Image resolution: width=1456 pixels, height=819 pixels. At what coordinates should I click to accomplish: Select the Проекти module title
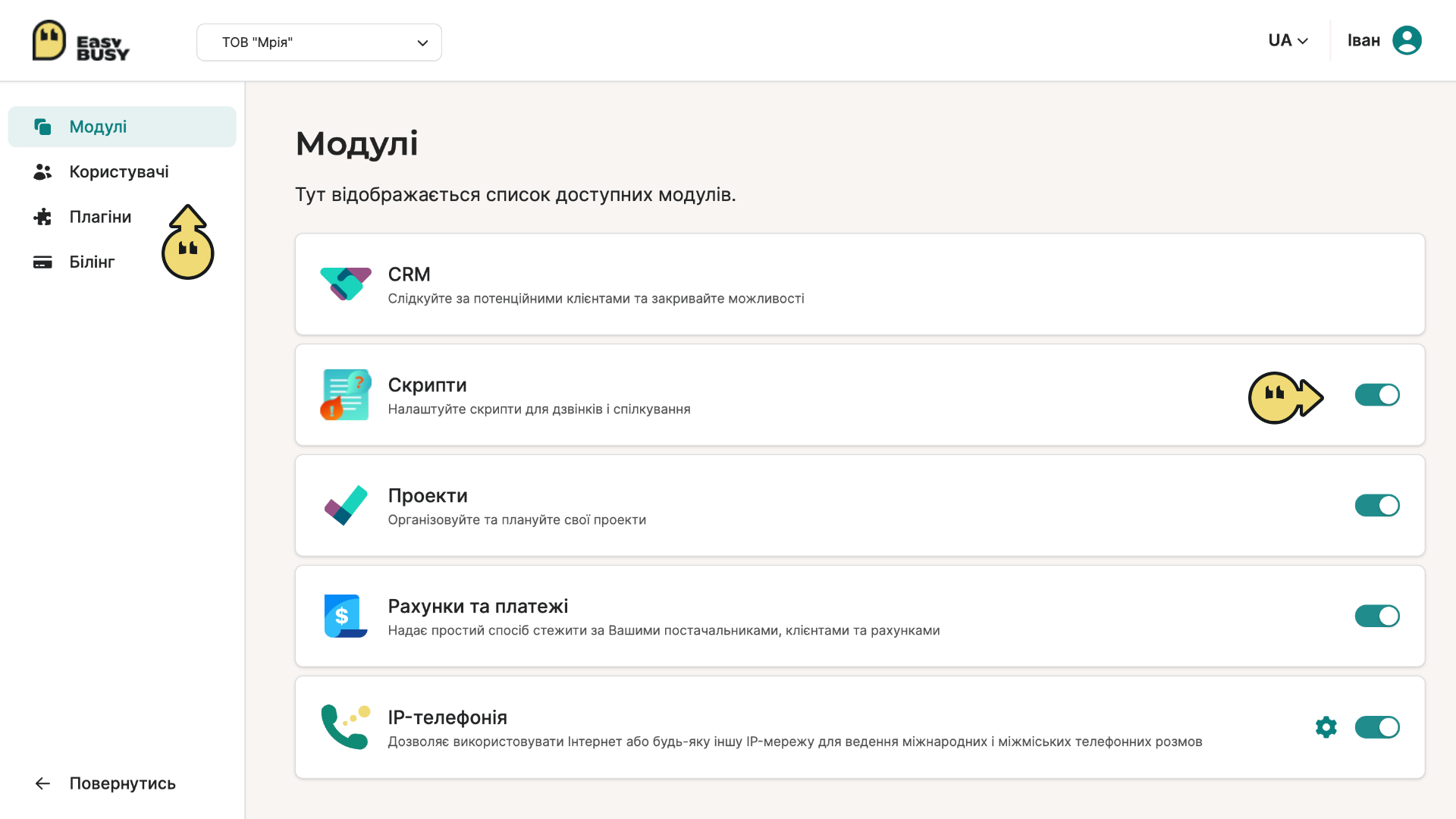point(428,496)
